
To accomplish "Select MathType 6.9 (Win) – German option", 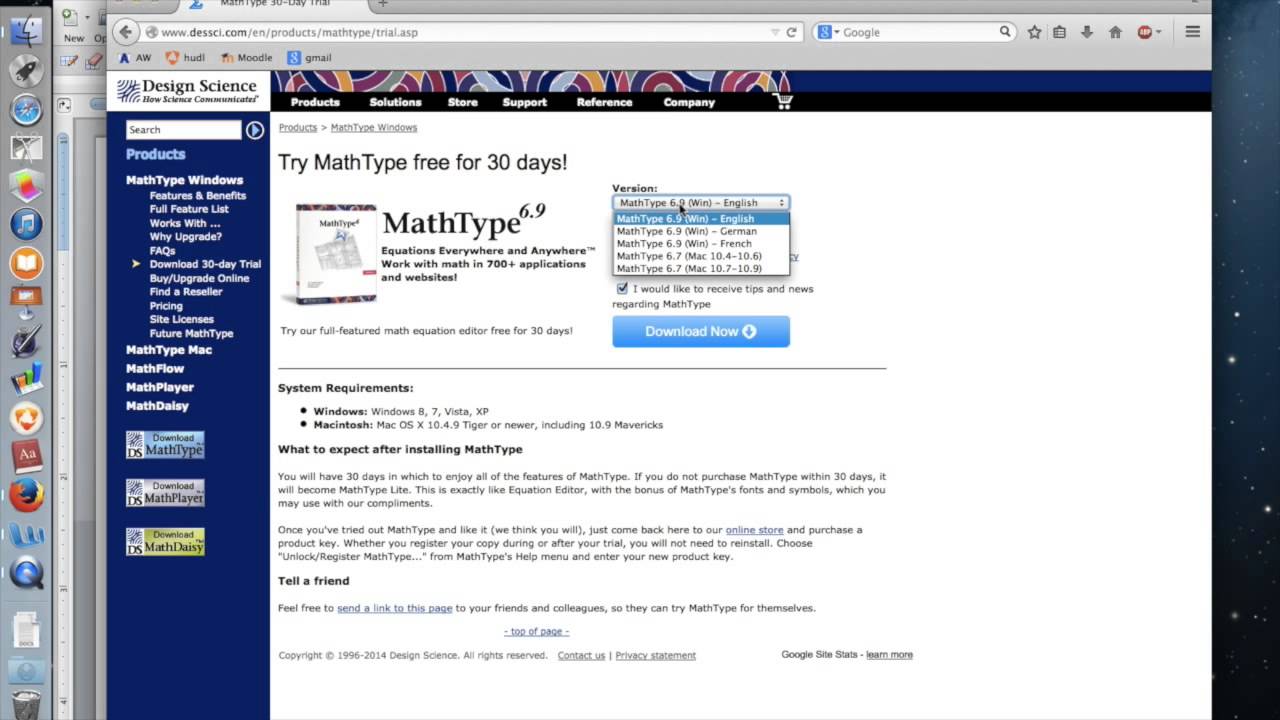I will click(701, 231).
